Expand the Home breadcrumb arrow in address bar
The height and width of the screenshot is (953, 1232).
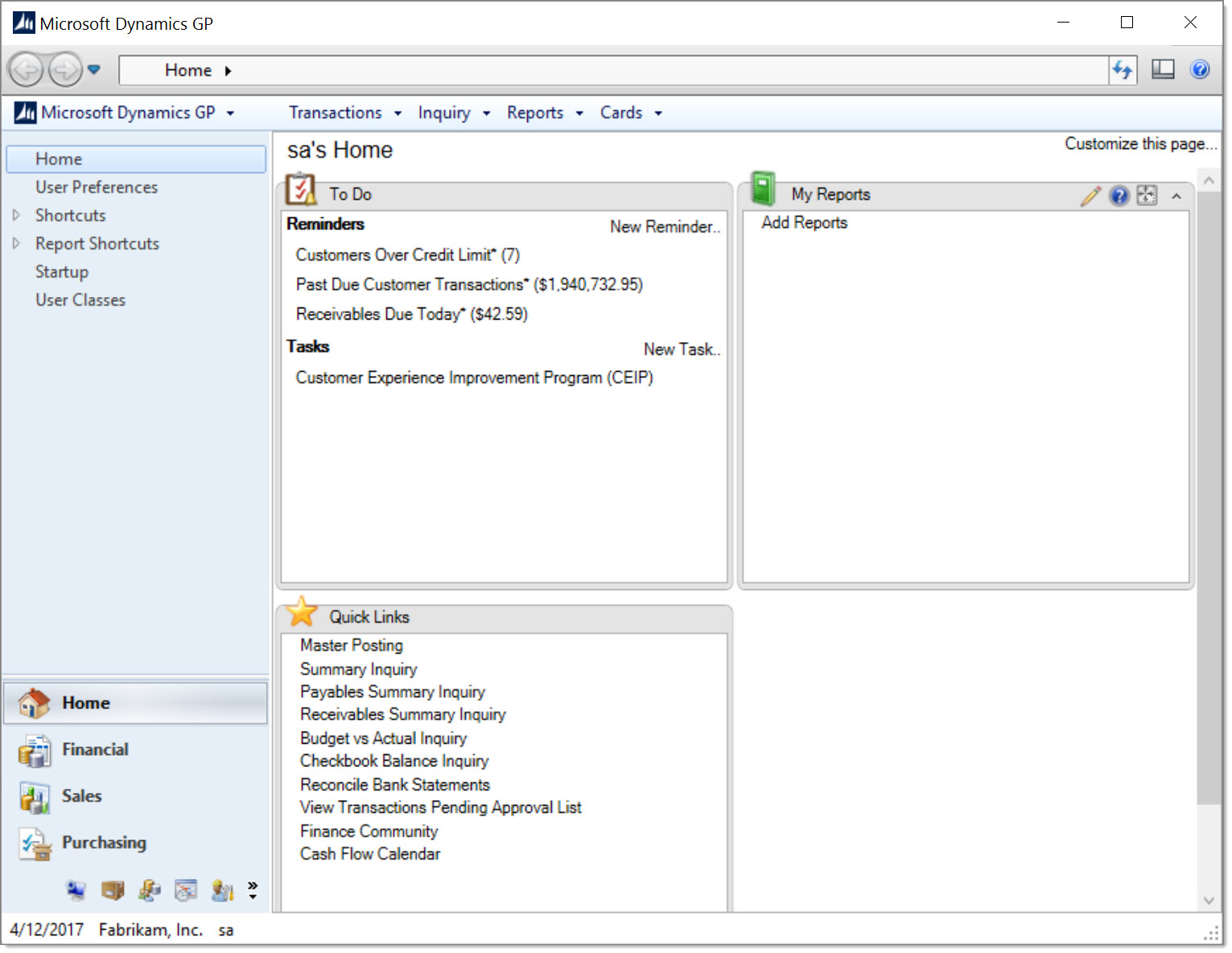(x=228, y=71)
